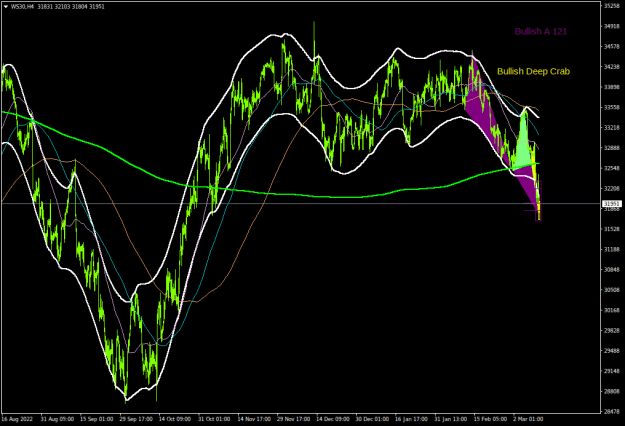Click the 34578 price axis value
The image size is (625, 426).
pyautogui.click(x=611, y=47)
